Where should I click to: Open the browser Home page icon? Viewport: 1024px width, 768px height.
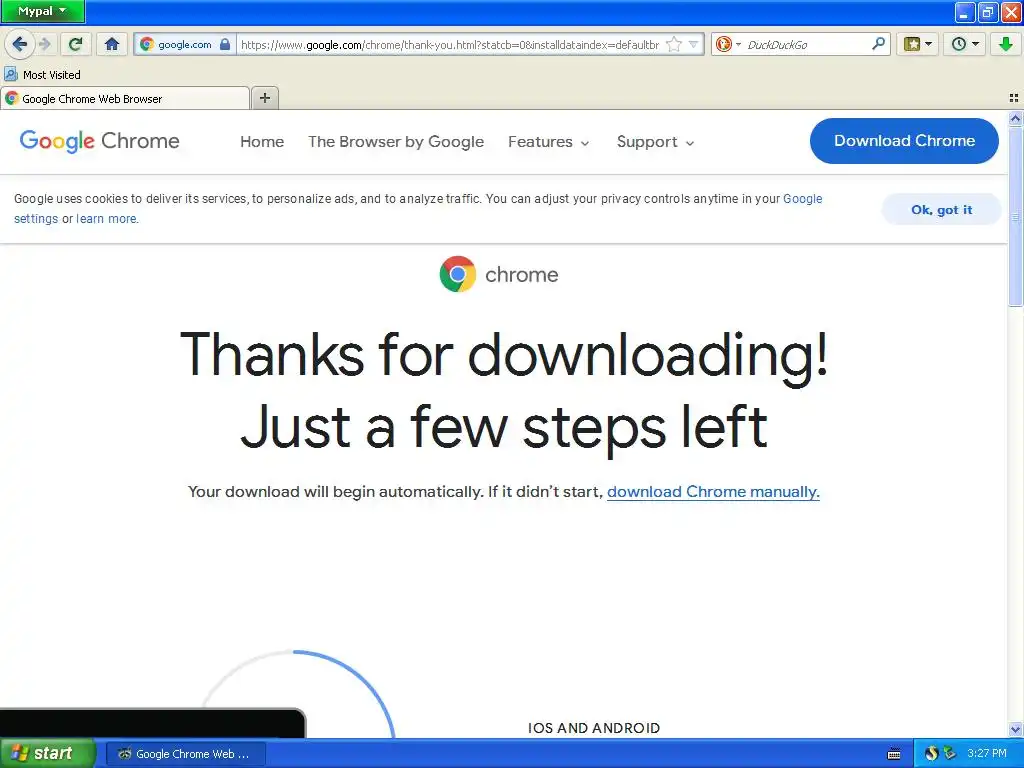[112, 44]
